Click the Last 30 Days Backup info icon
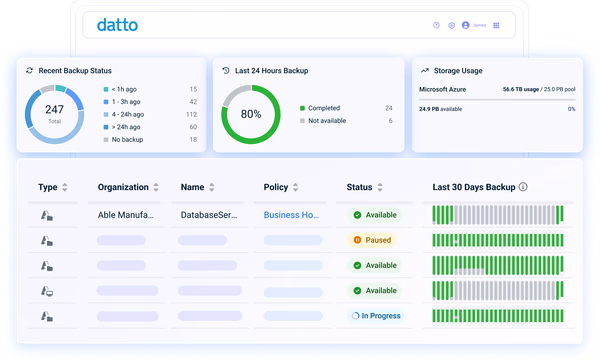Image resolution: width=600 pixels, height=361 pixels. [x=523, y=187]
